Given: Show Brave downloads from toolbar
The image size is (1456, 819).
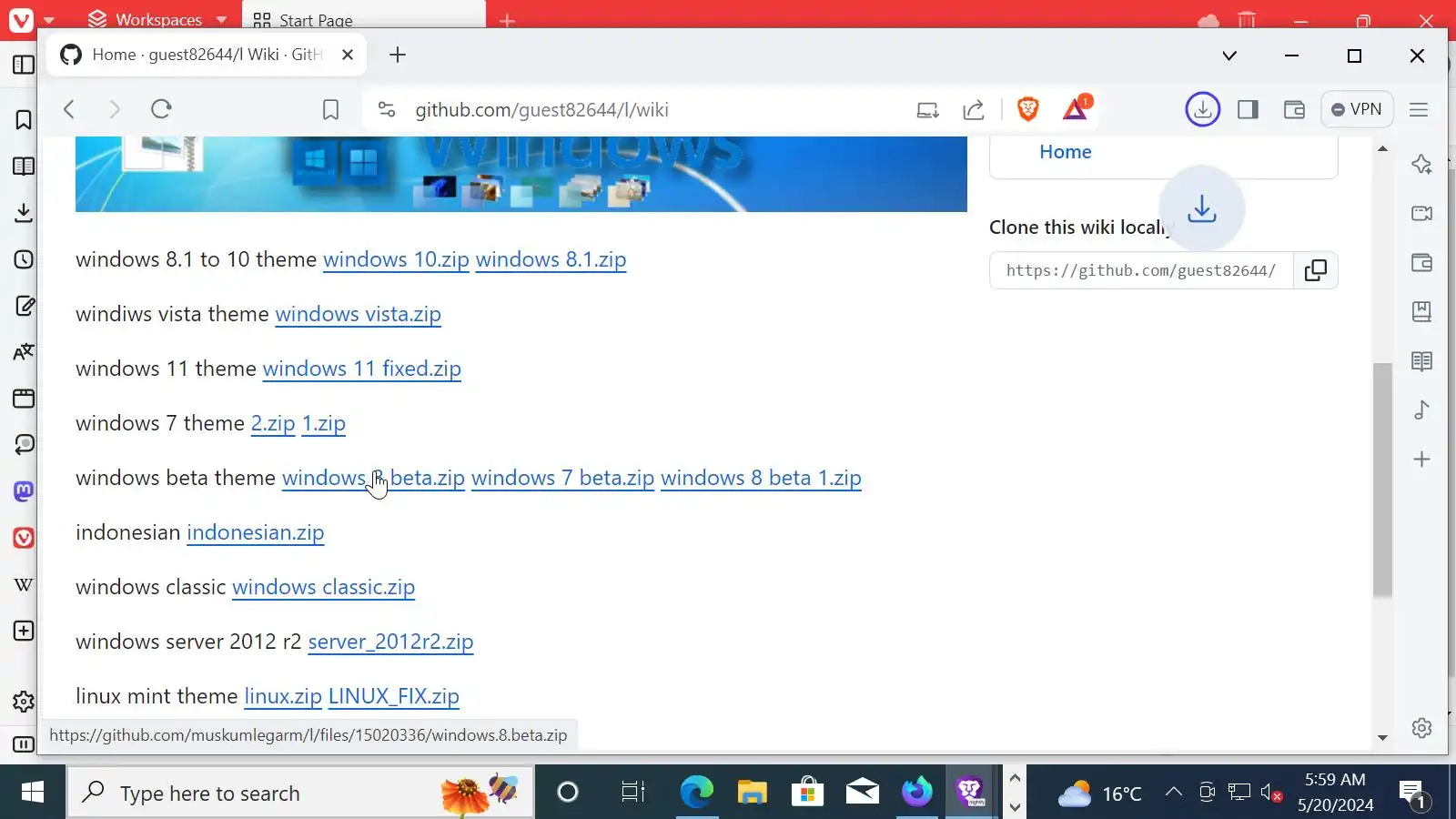Looking at the screenshot, I should coord(1202,109).
